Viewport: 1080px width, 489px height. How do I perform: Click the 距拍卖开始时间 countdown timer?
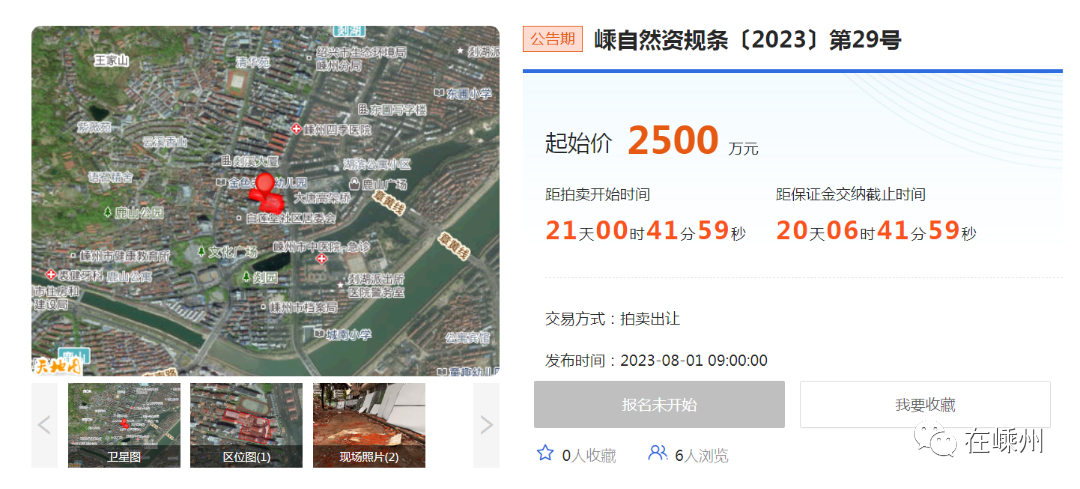[646, 232]
